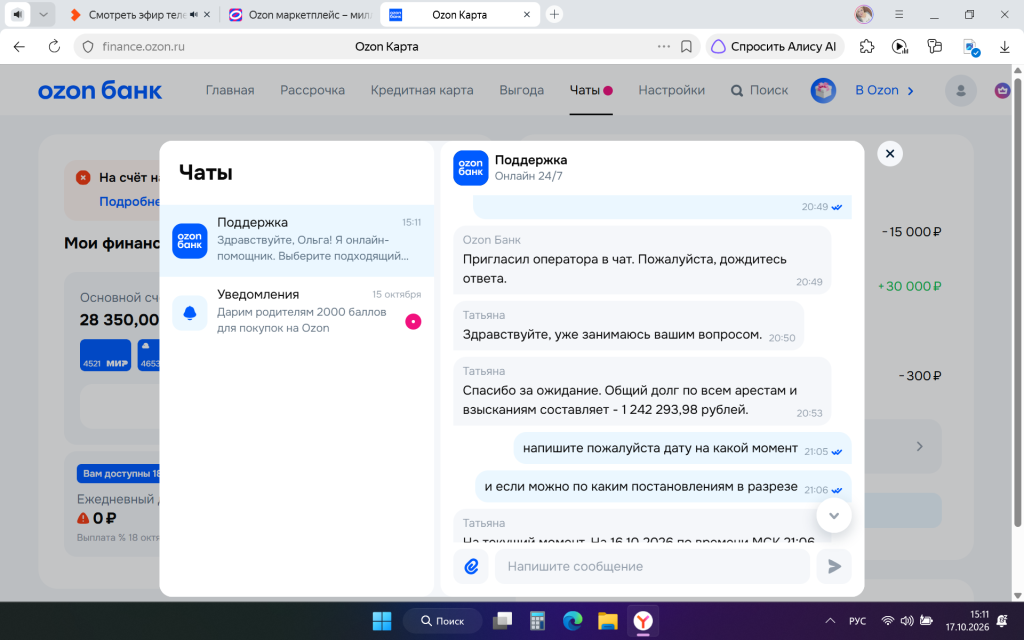Go to the Кредитная карта section
This screenshot has width=1024, height=640.
[x=422, y=90]
